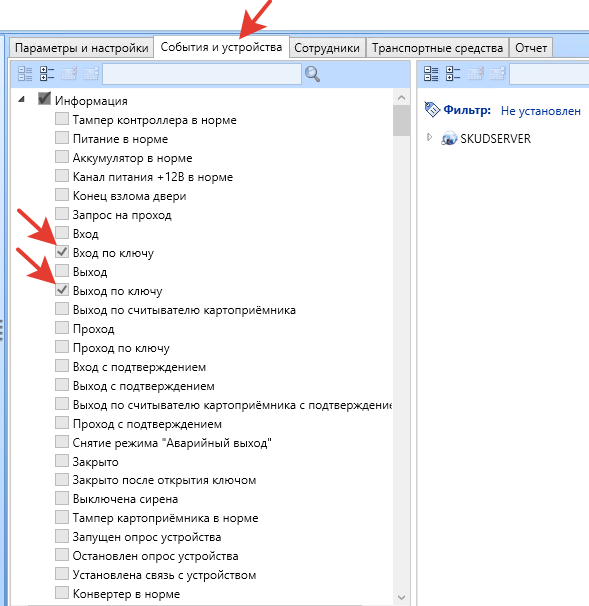The width and height of the screenshot is (589, 606).
Task: Enable the 'Проход по ключу' checkbox
Action: point(62,347)
